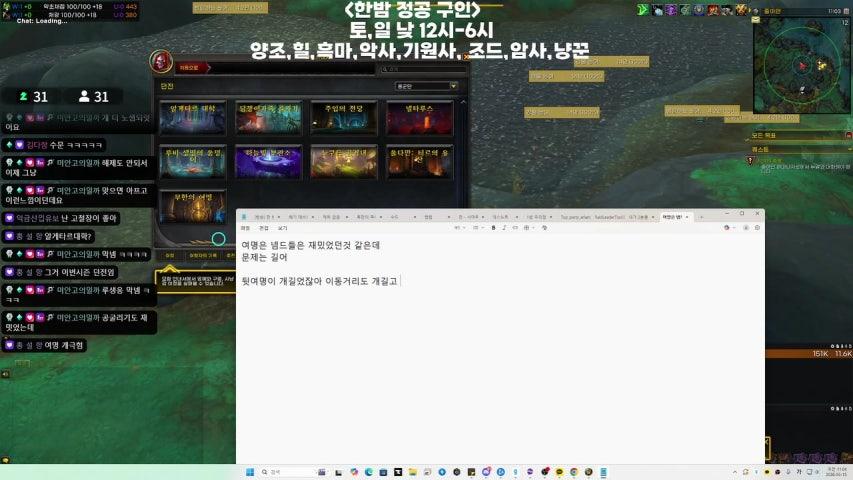Screen dimensions: 853x480
Task: Open the 주입의 전당 dungeon thumbnail
Action: (343, 118)
